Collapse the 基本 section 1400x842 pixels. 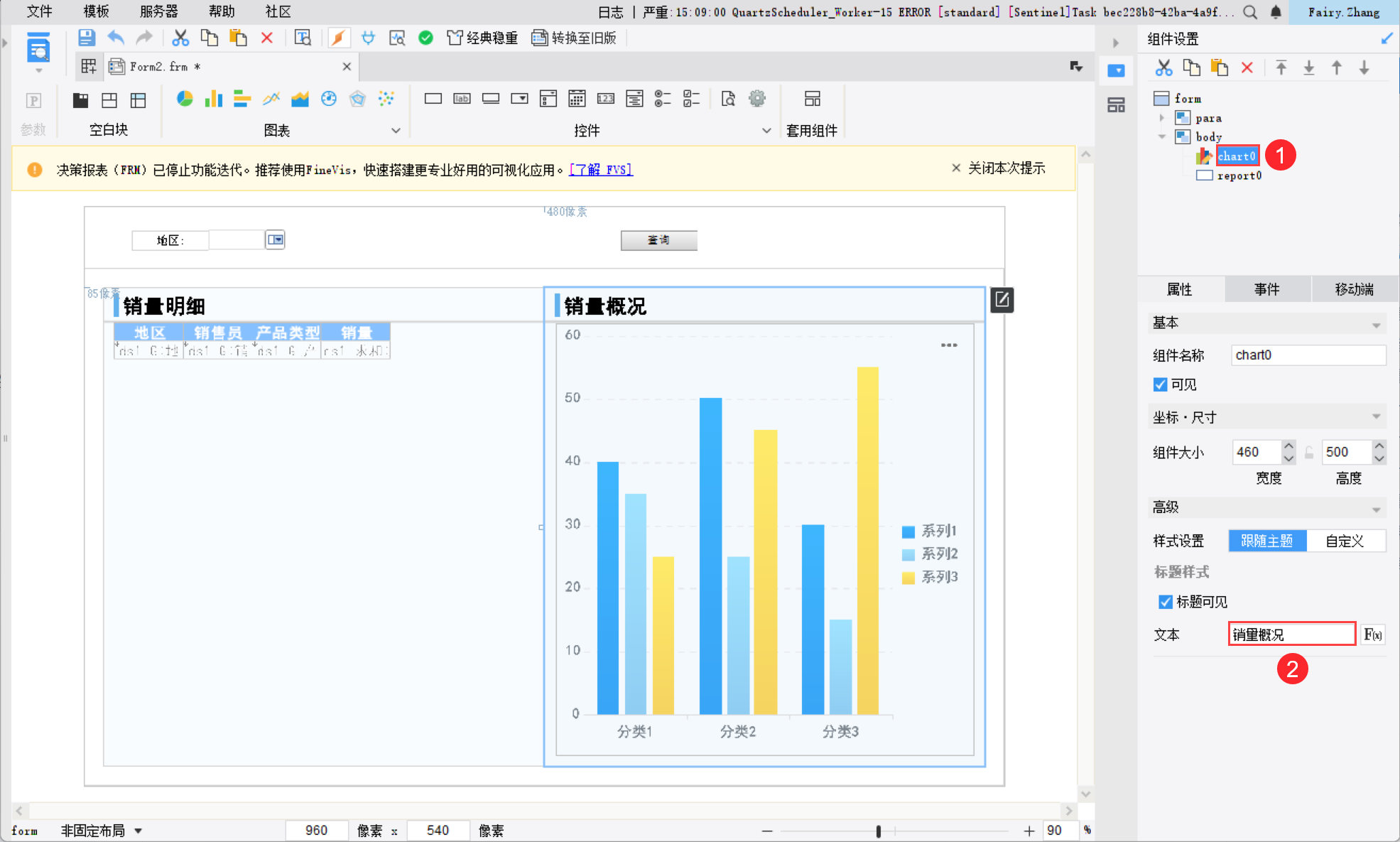tap(1377, 325)
